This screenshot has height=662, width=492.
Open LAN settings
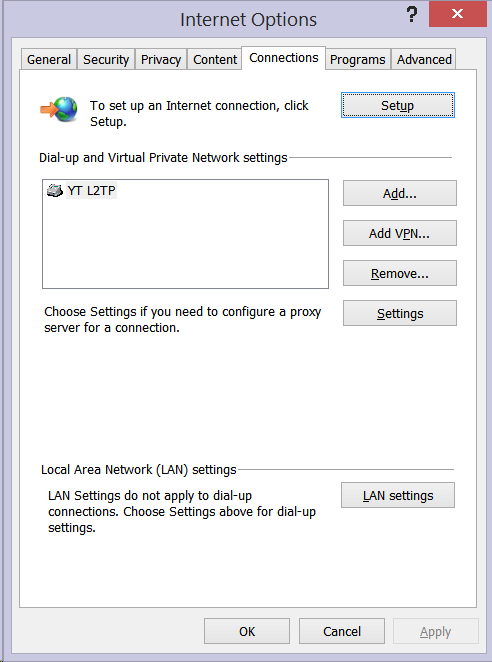(x=398, y=495)
